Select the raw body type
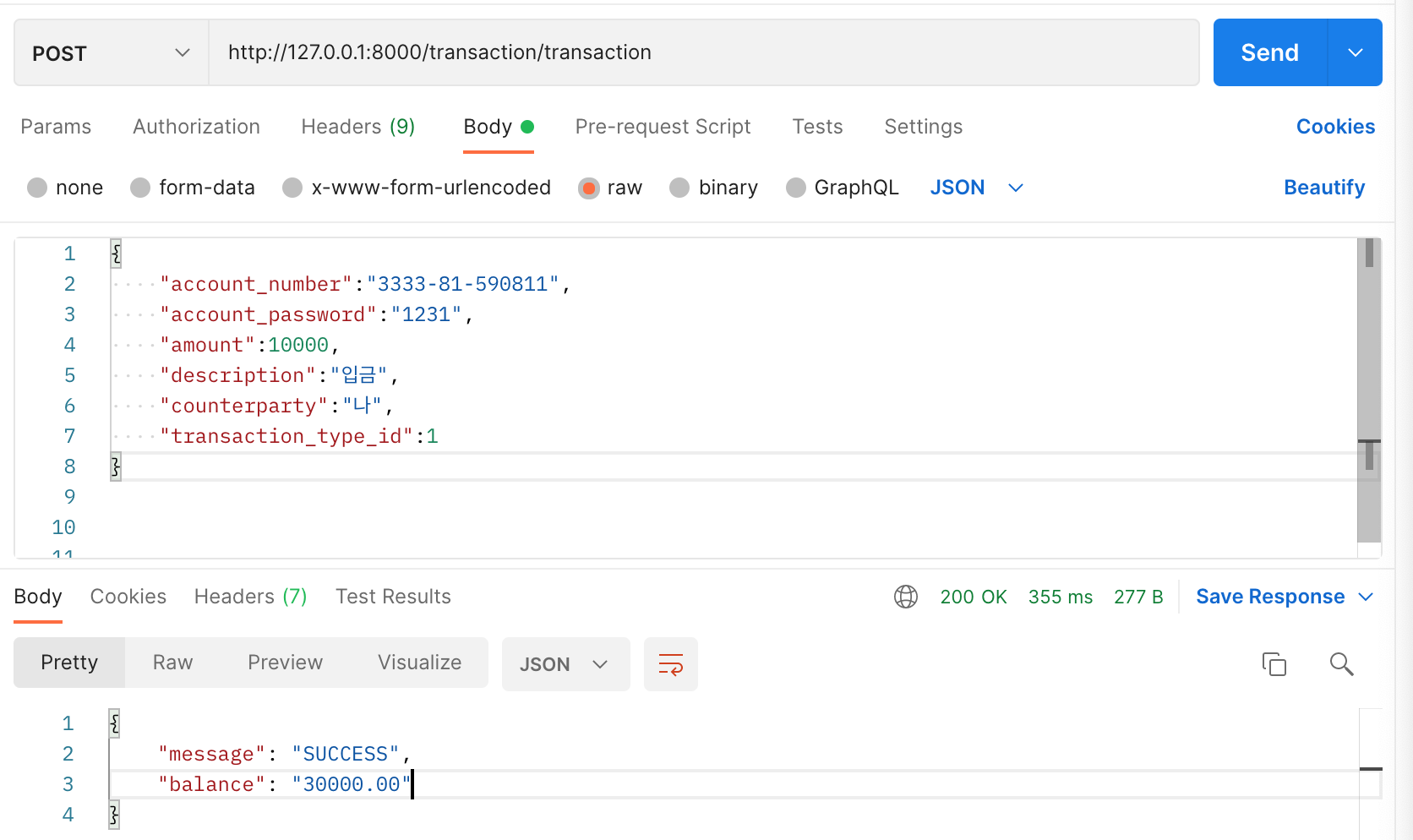The image size is (1413, 840). pos(610,188)
